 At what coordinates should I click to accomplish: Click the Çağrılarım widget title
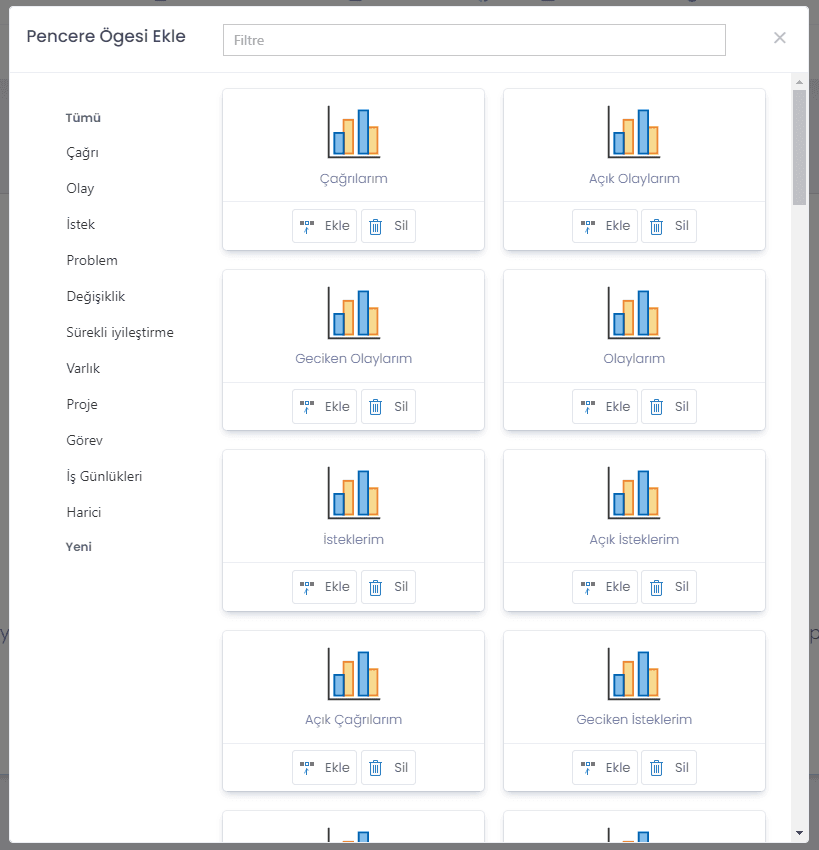[353, 179]
